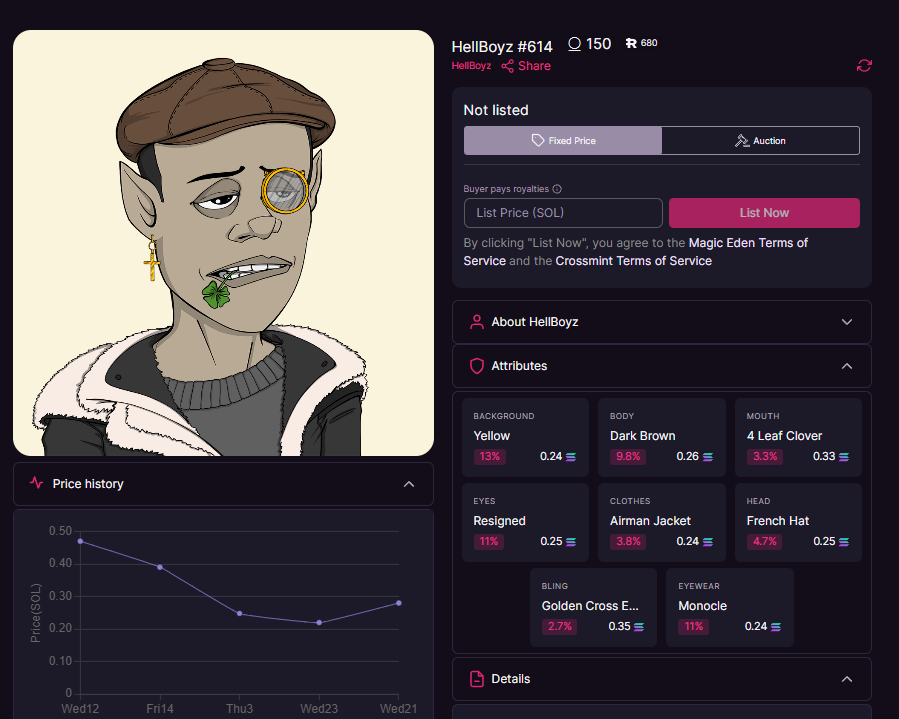This screenshot has width=899, height=719.
Task: Click the Share icon next to HellBoyz
Action: click(x=507, y=66)
